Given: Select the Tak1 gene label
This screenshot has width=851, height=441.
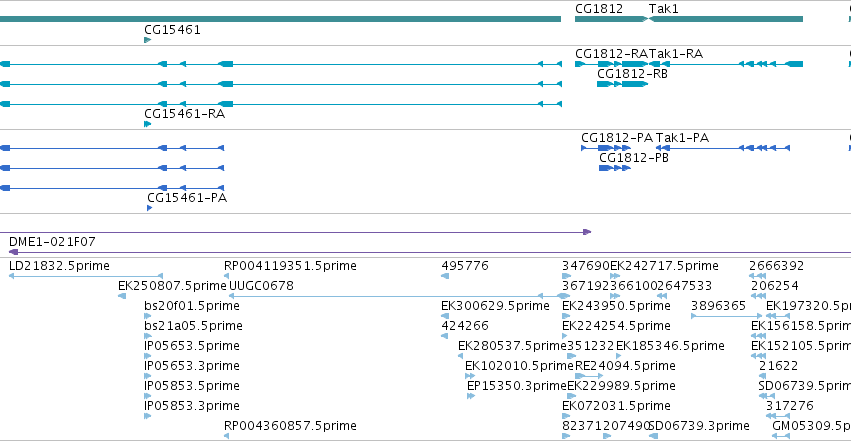Looking at the screenshot, I should pyautogui.click(x=663, y=9).
